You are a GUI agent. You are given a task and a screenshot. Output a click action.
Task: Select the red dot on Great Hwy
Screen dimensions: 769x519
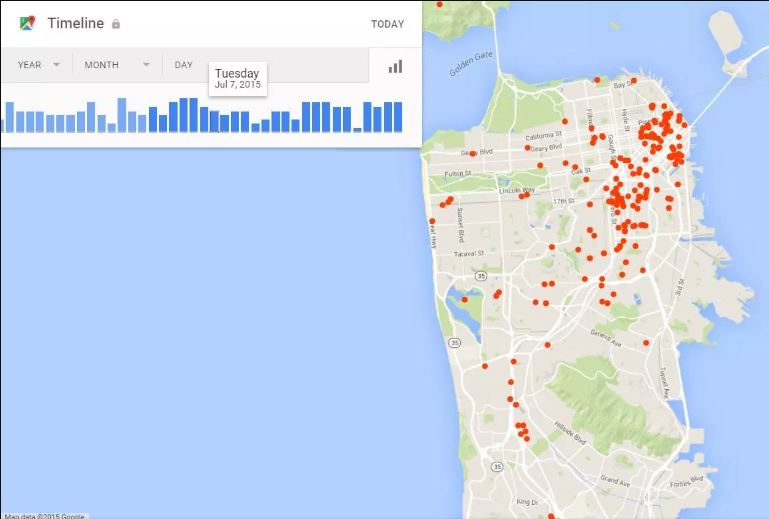pos(432,221)
